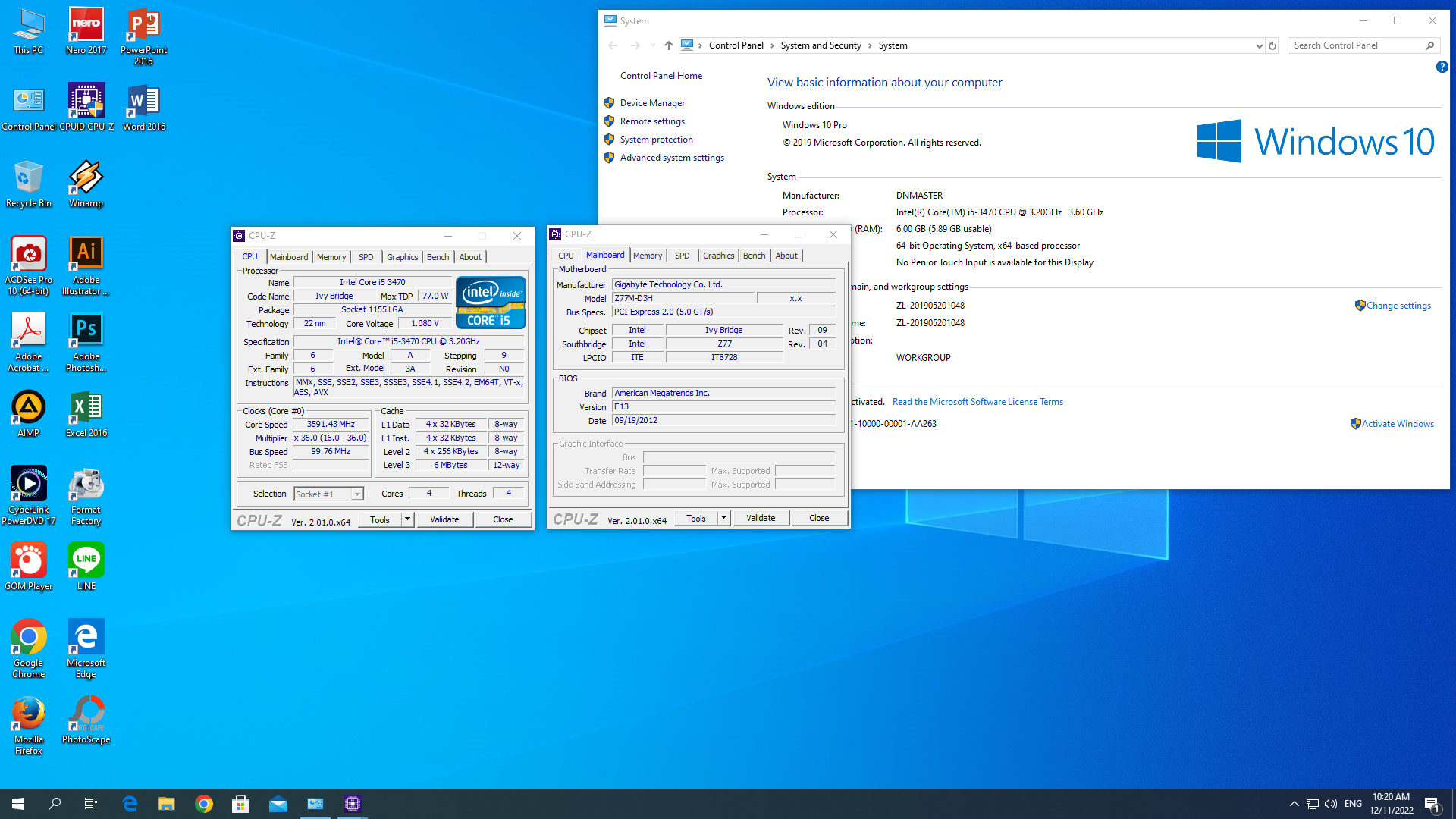Switch to Bench tab in right CPU-Z window
The width and height of the screenshot is (1456, 819).
(x=754, y=256)
